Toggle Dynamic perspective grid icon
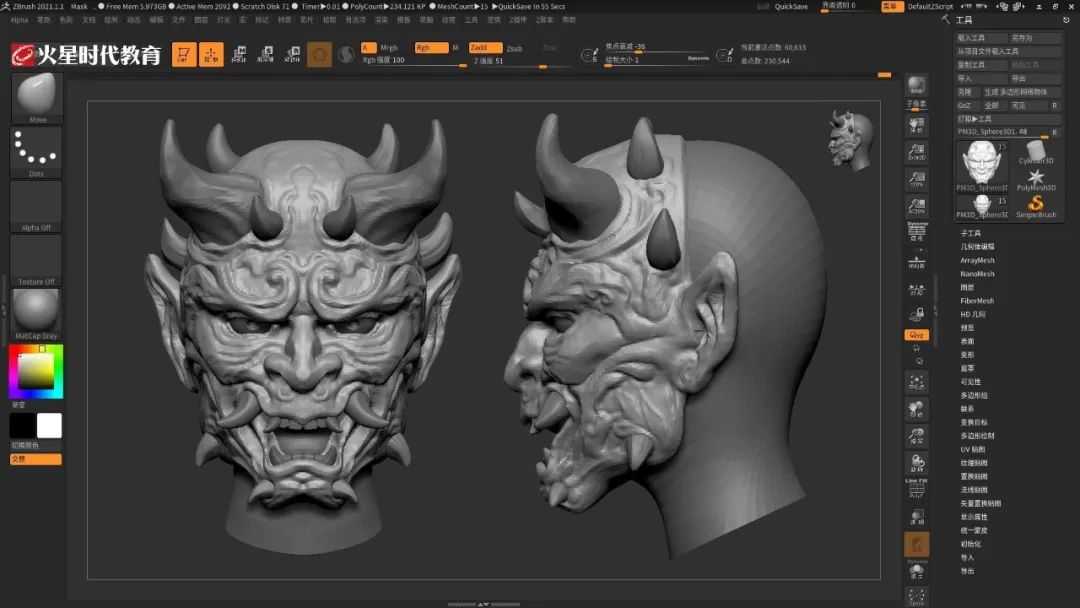 917,231
